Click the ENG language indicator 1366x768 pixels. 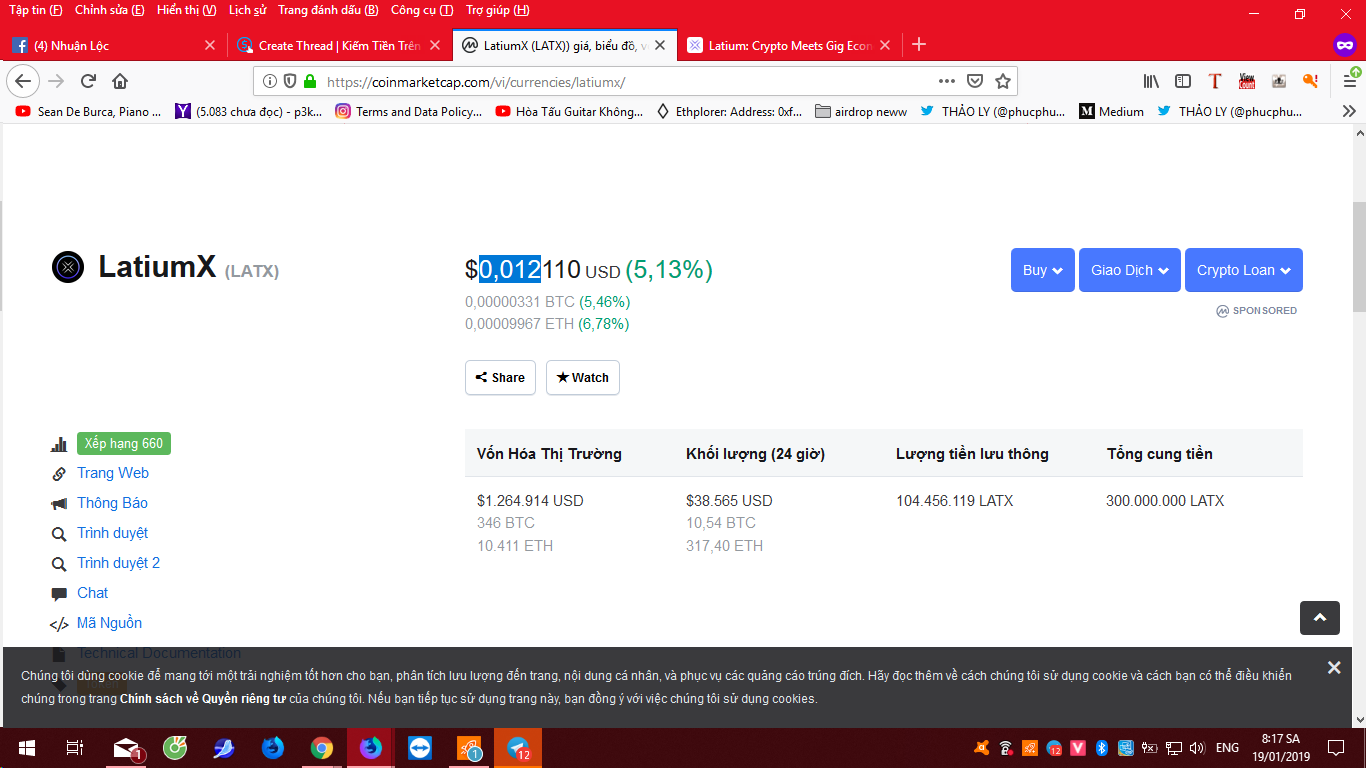tap(1227, 748)
